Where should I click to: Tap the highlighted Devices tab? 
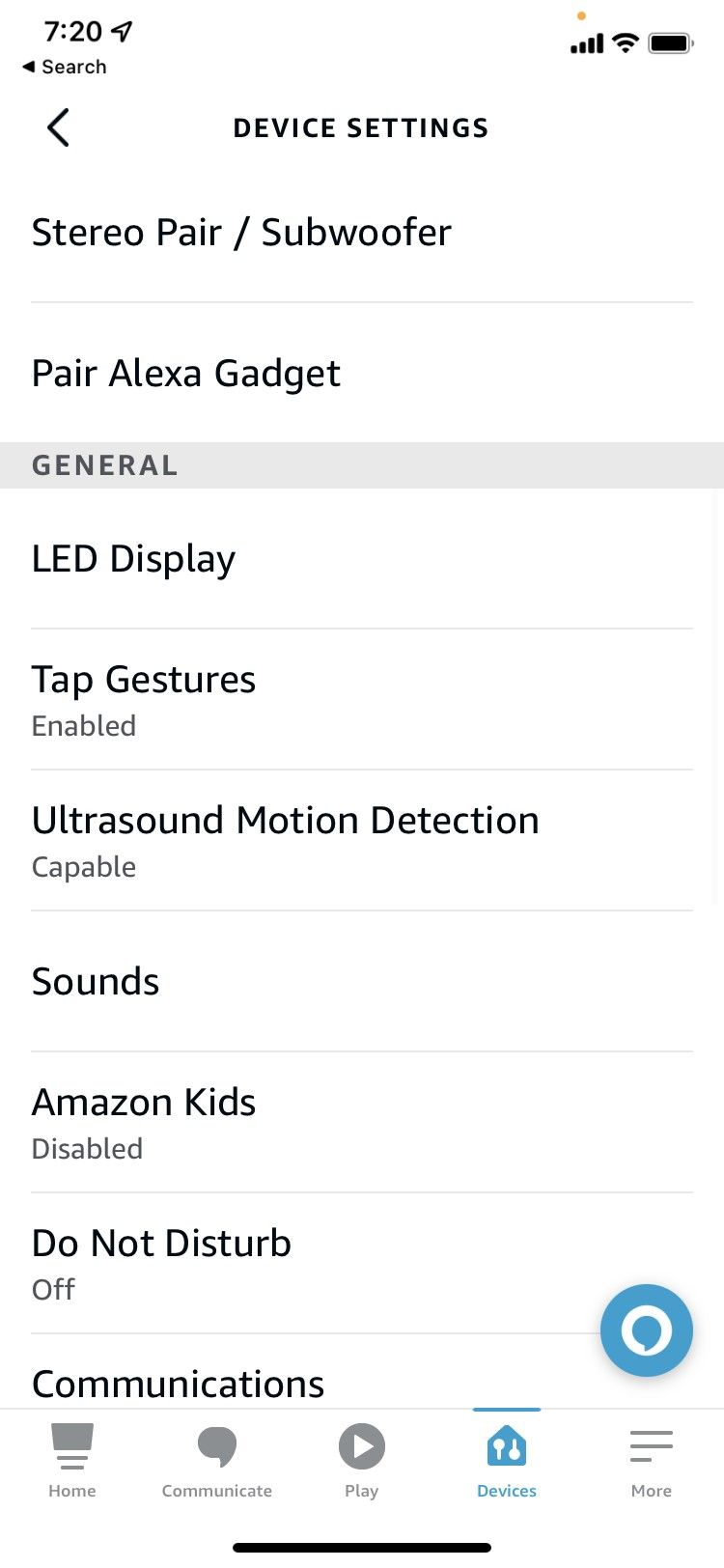(506, 1445)
